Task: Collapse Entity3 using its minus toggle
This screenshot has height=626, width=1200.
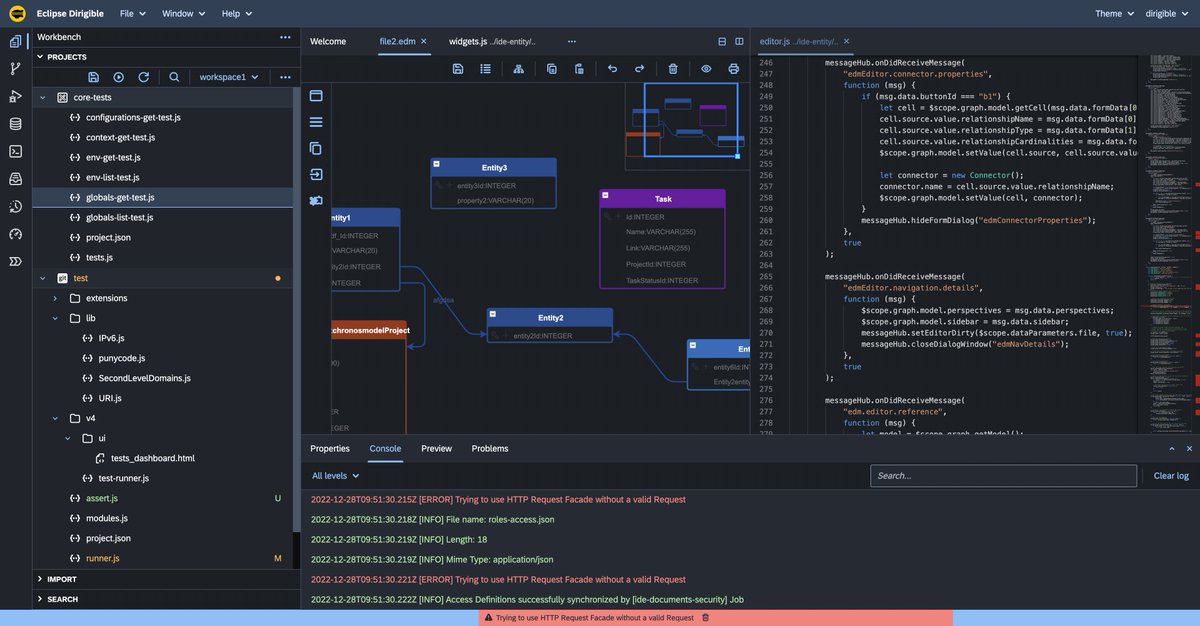Action: pos(437,163)
